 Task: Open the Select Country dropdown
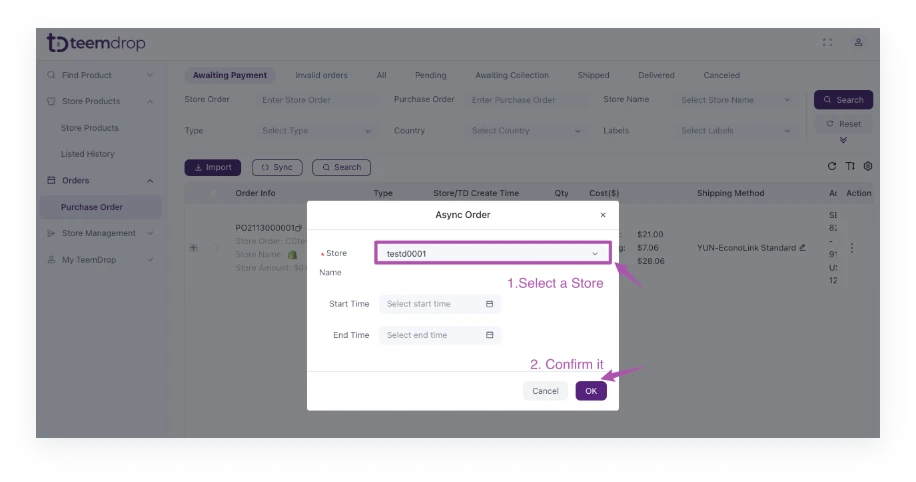pos(524,131)
